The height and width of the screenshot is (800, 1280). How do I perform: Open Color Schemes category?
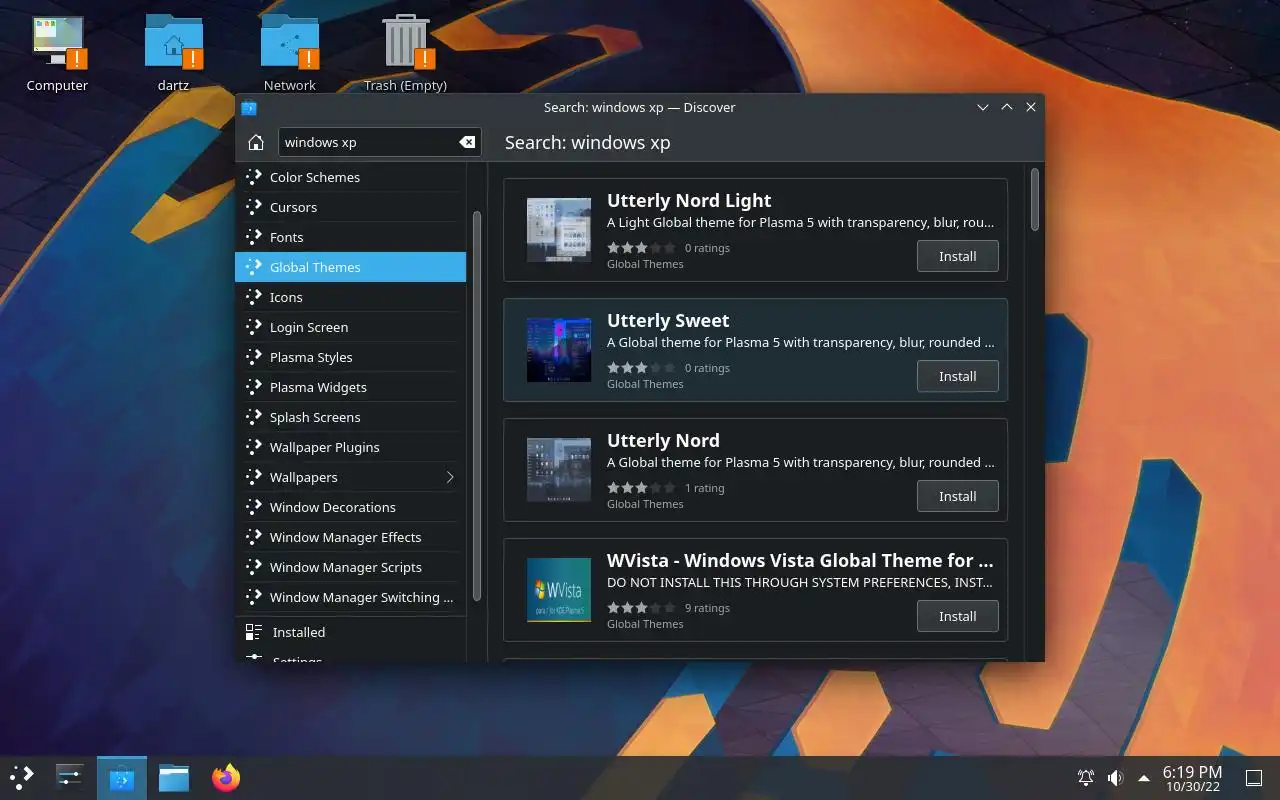pos(350,177)
